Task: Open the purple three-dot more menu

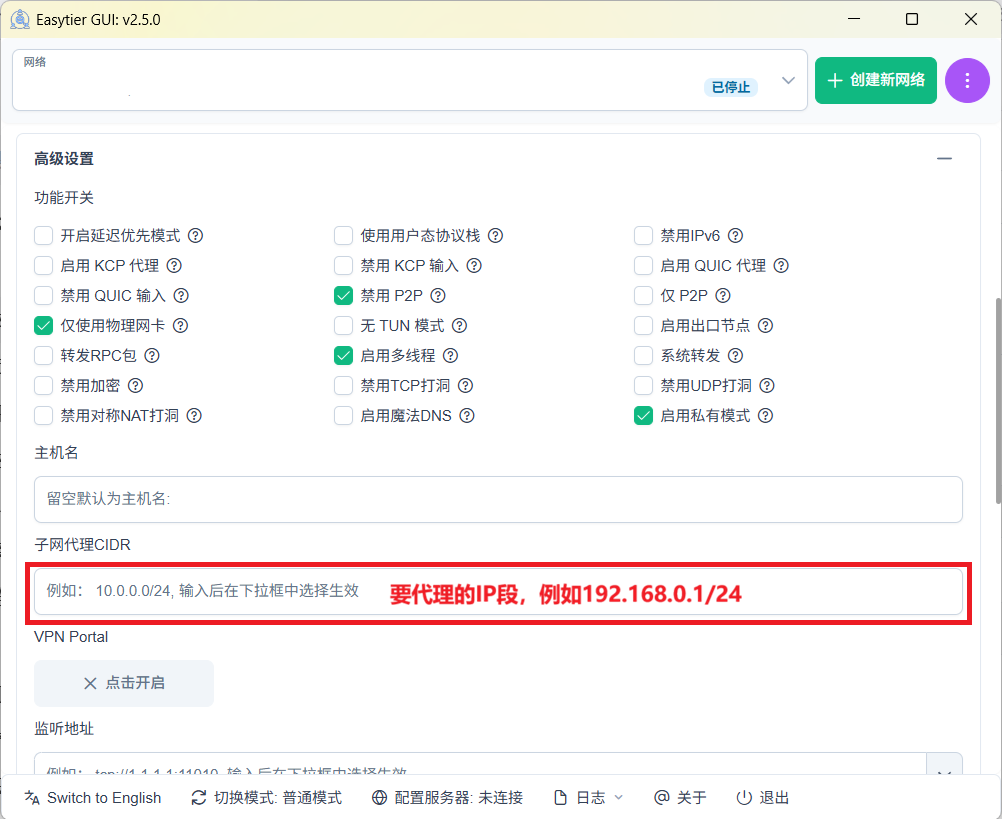Action: (x=967, y=80)
